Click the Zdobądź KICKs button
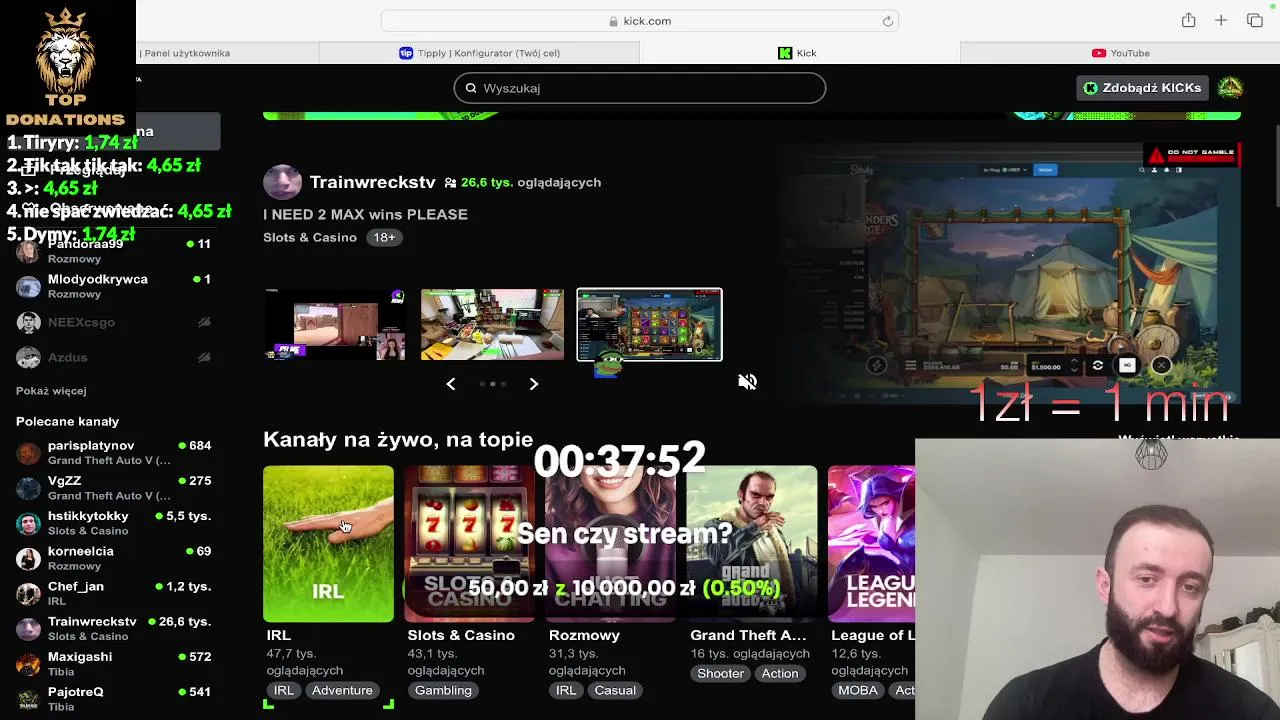The width and height of the screenshot is (1280, 720). click(1143, 88)
